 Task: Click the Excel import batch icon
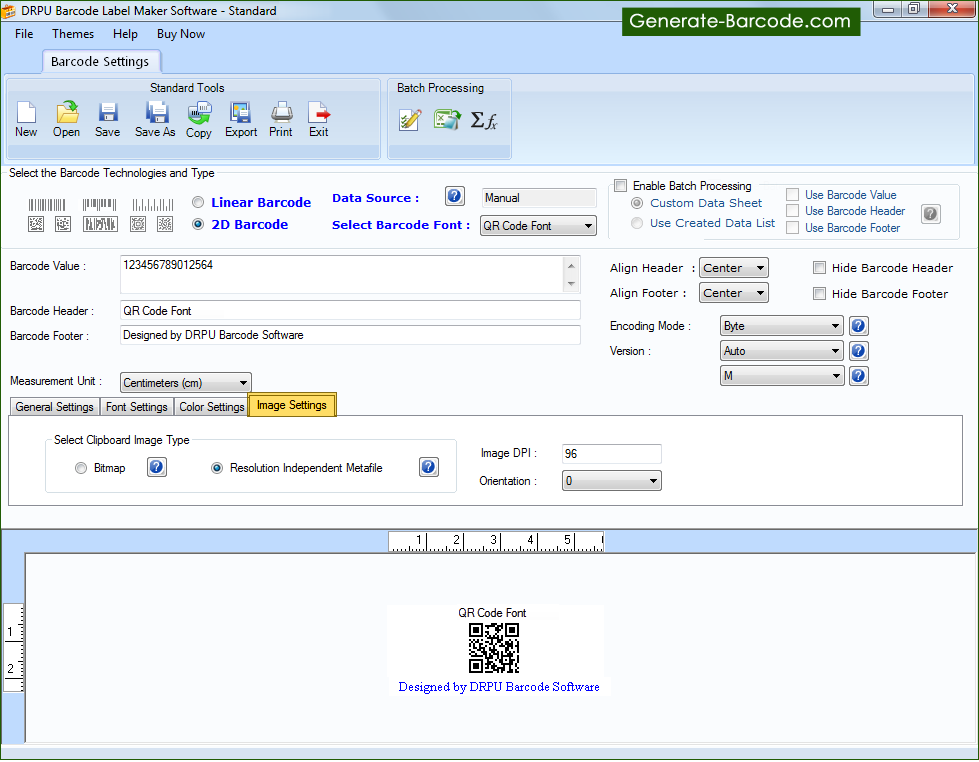click(x=447, y=119)
